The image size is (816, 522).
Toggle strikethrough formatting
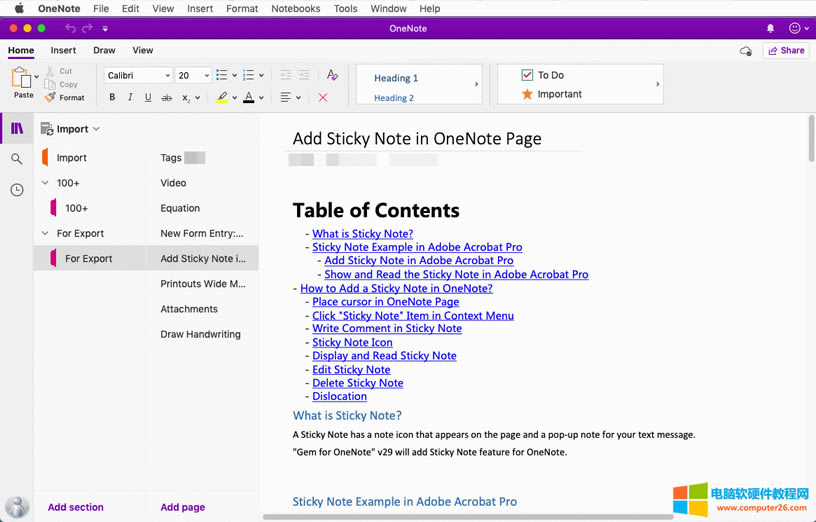point(167,98)
